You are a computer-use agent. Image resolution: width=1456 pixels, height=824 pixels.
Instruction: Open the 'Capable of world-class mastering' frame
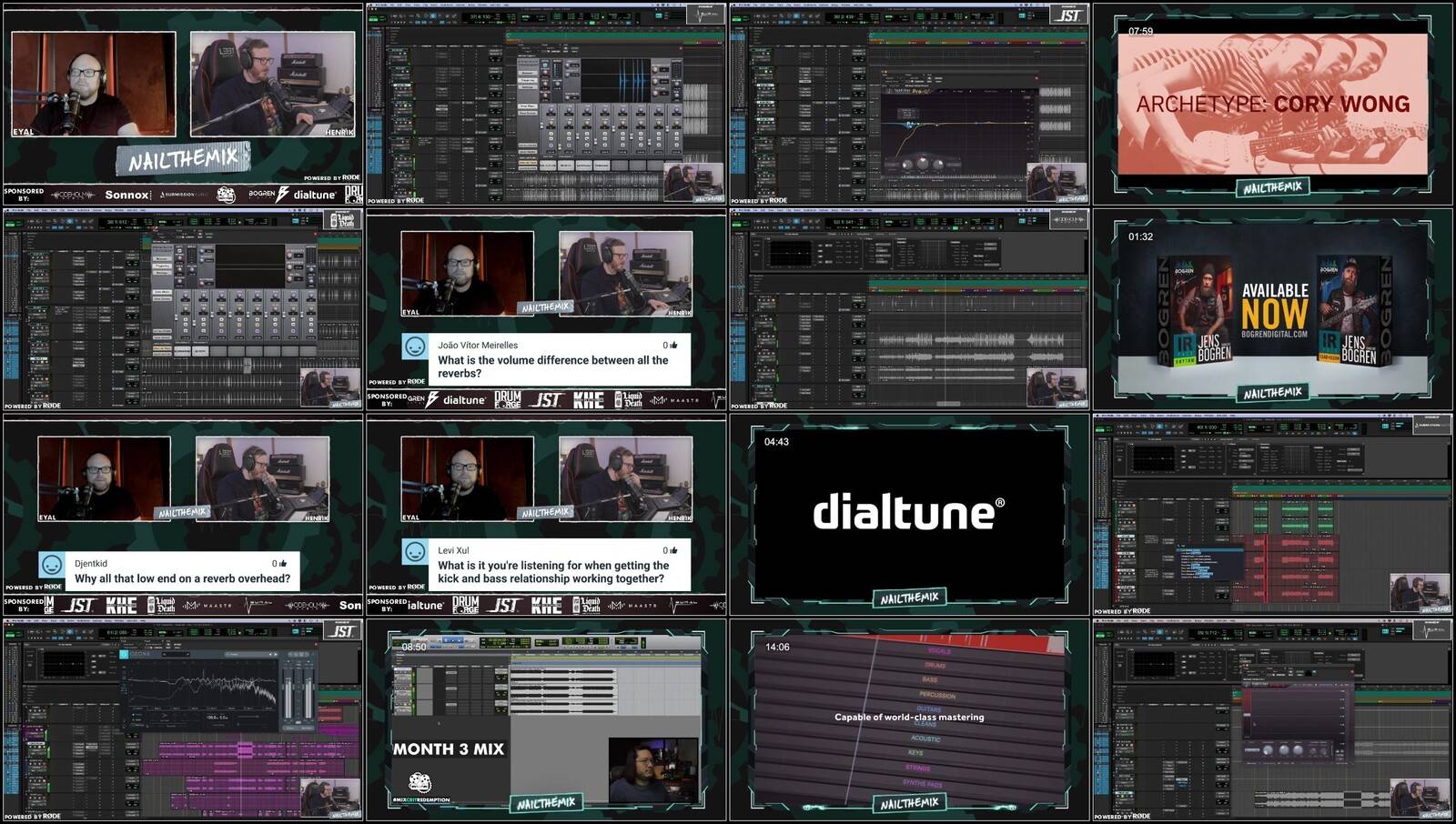tap(909, 720)
